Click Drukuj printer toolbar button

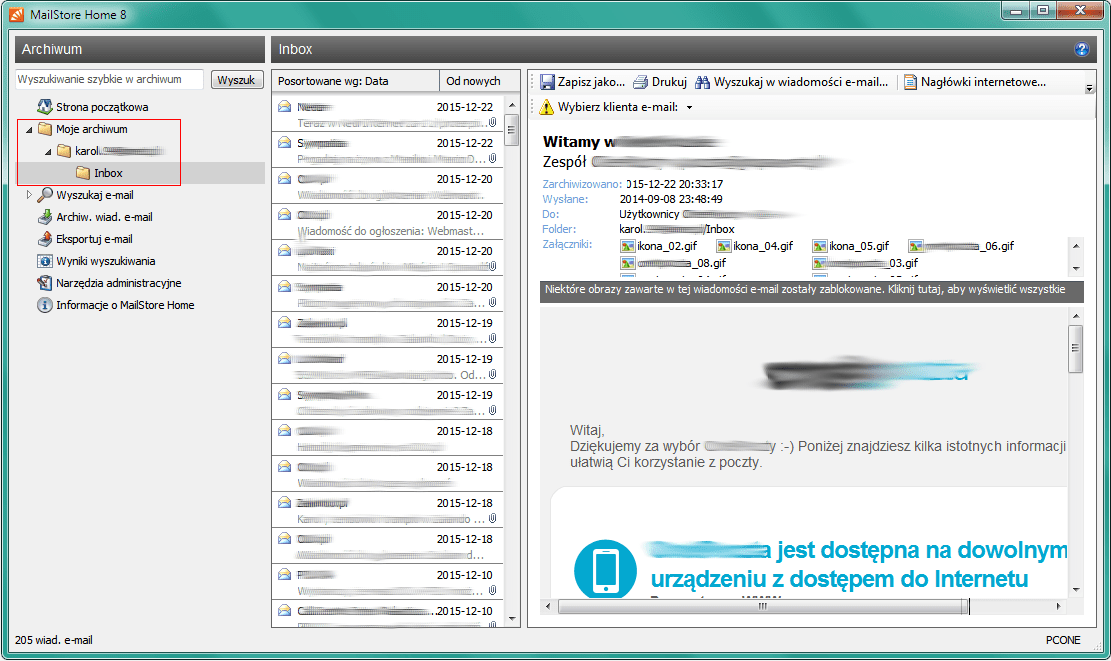[x=660, y=82]
